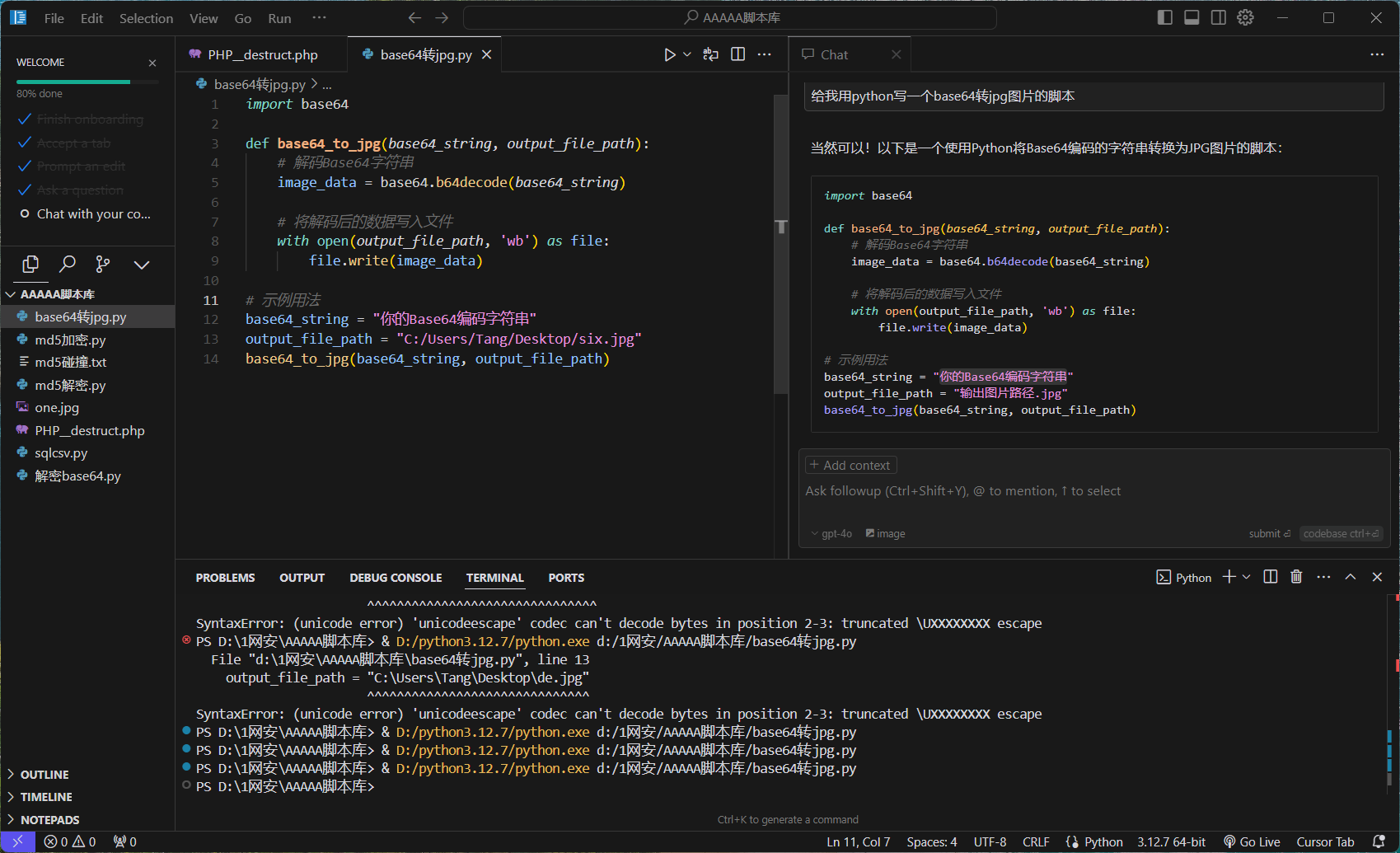Open the Selection menu
Screen dimensions: 1400x853
pyautogui.click(x=146, y=18)
